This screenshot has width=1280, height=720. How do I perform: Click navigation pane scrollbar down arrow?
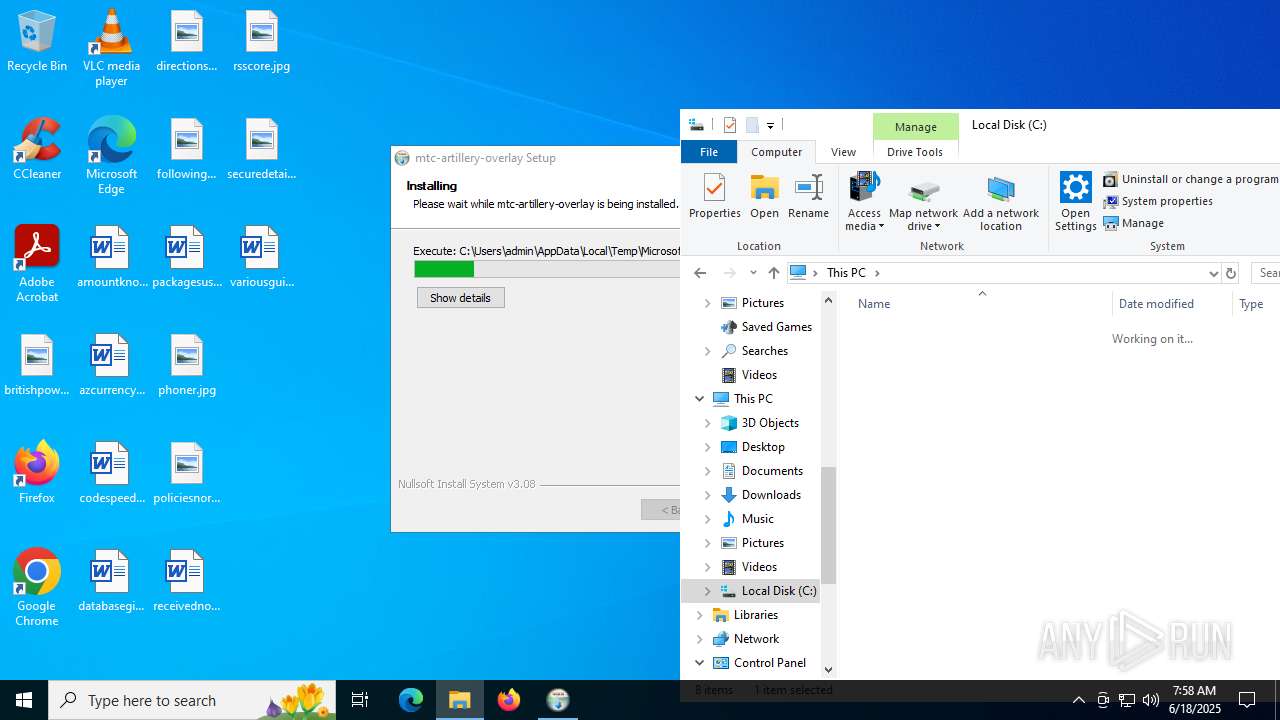(x=828, y=670)
